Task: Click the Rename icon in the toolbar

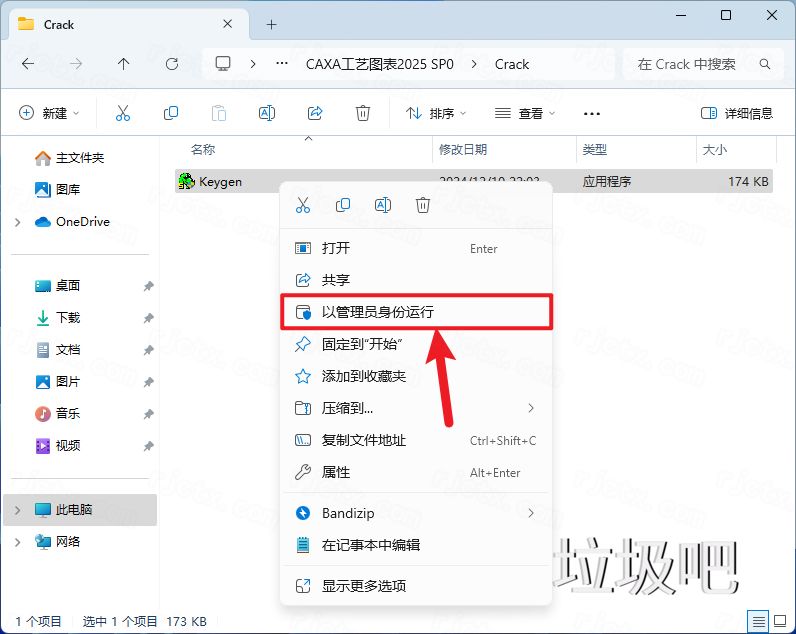Action: [x=267, y=113]
